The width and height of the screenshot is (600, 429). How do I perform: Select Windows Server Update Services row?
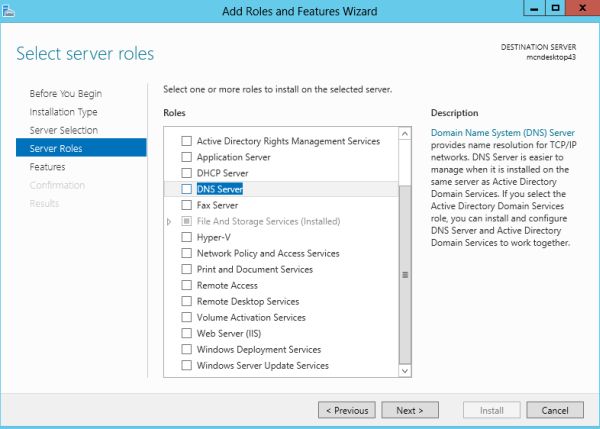pos(262,366)
